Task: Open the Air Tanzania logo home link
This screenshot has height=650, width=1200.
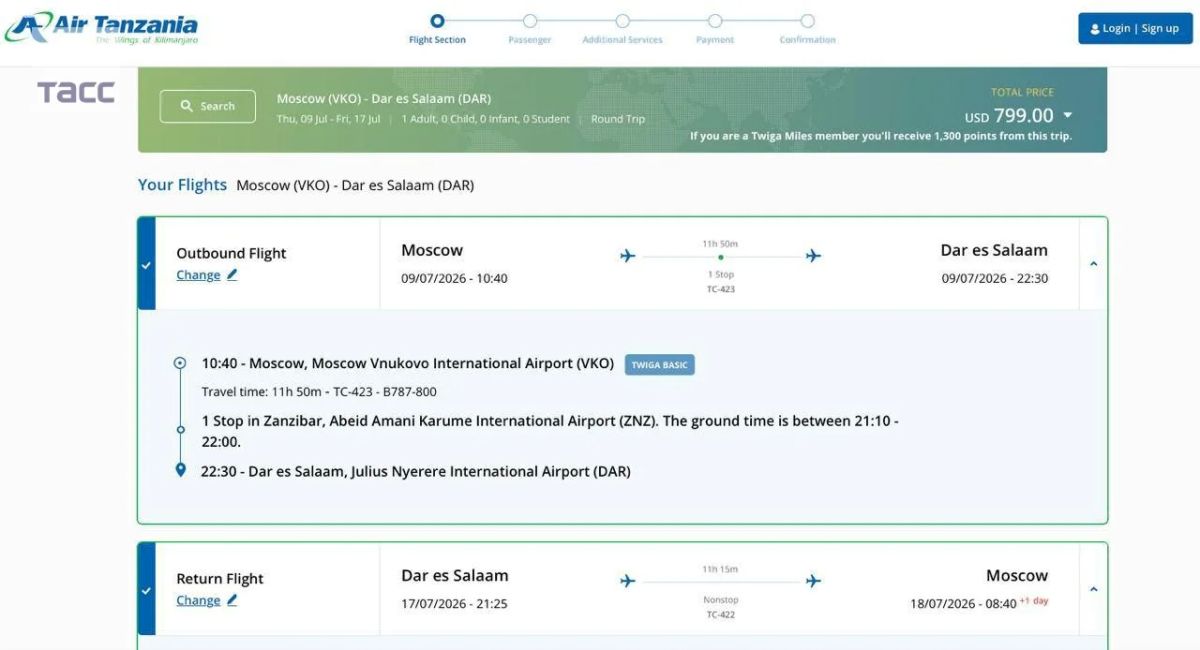Action: click(x=101, y=28)
